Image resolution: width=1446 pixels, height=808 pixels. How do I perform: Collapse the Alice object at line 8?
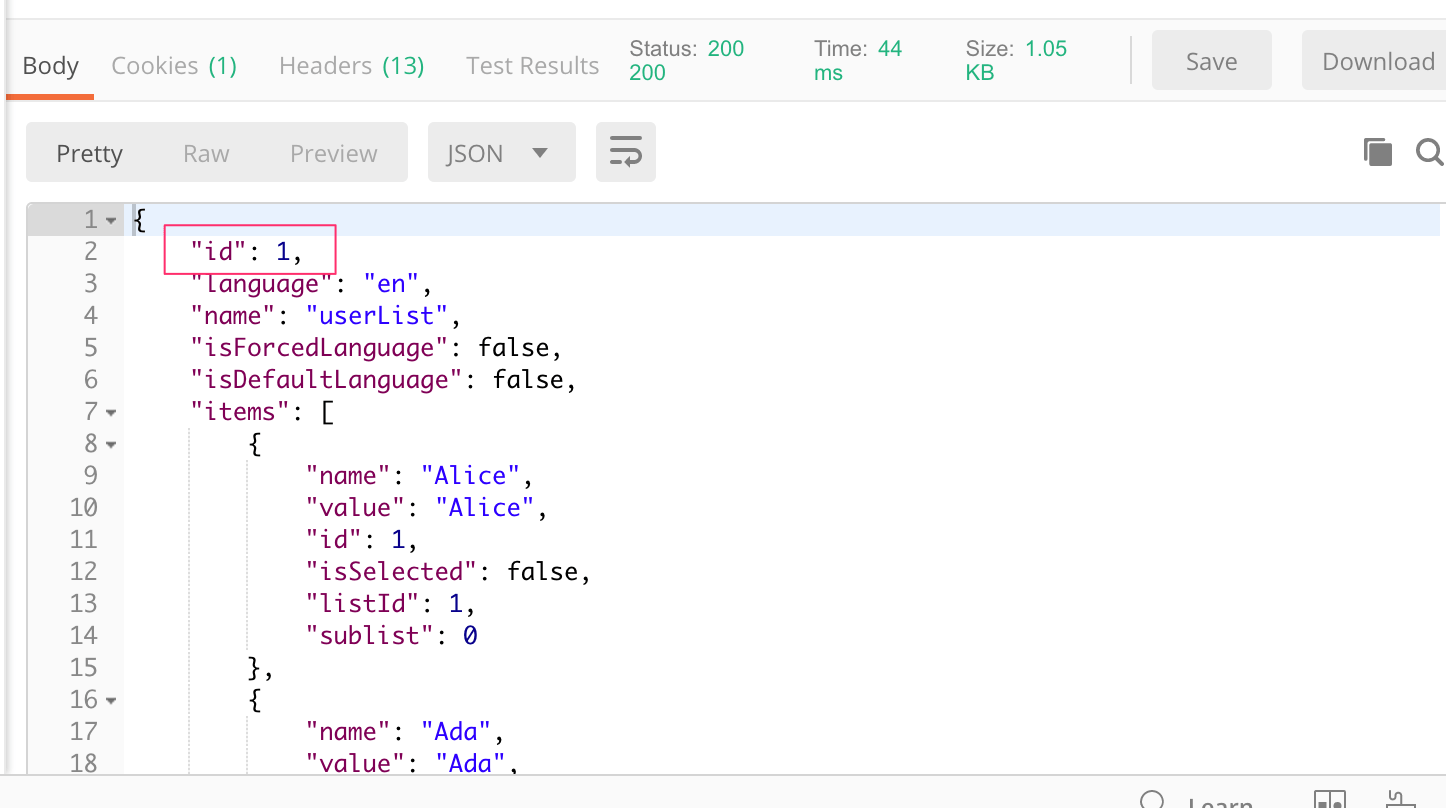pos(111,444)
